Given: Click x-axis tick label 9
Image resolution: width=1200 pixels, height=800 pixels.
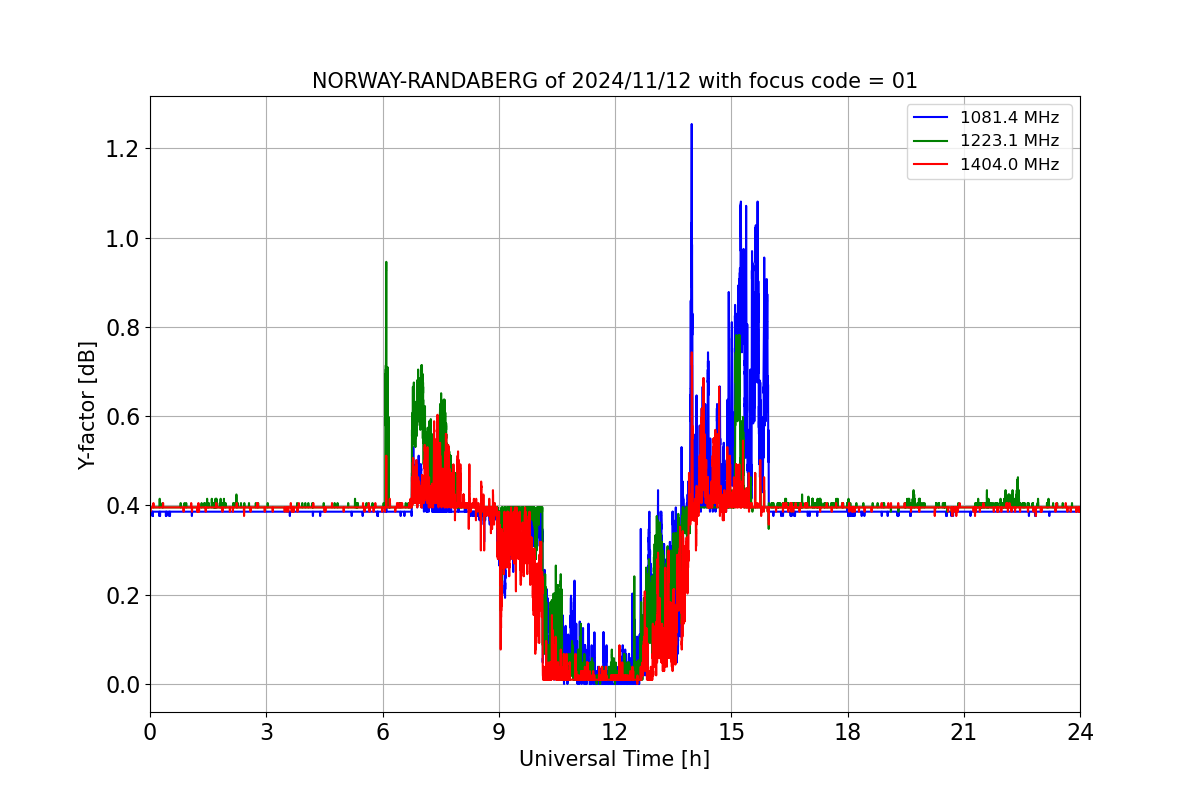Looking at the screenshot, I should pyautogui.click(x=499, y=732).
